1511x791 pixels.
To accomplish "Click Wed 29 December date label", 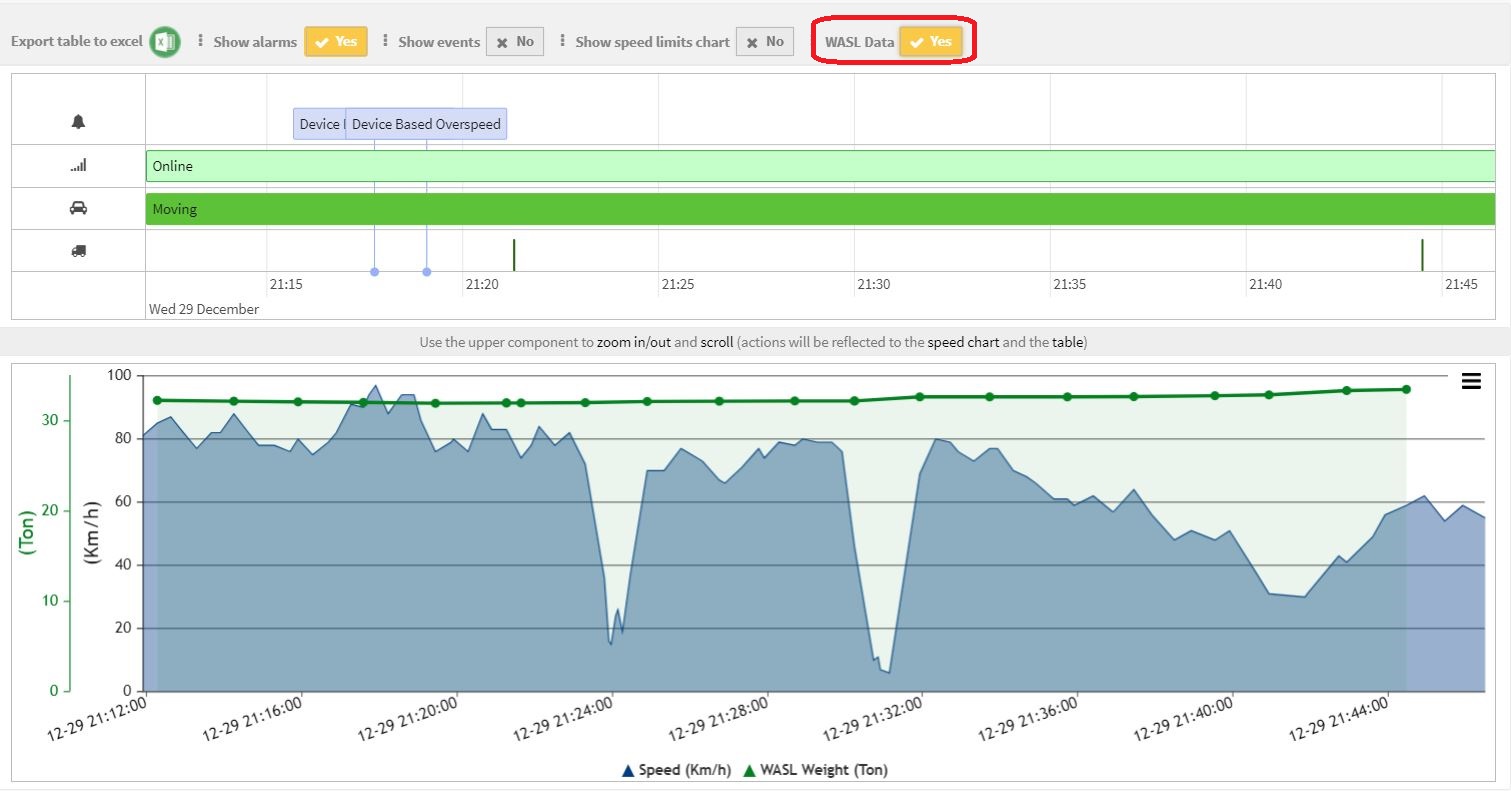I will click(x=204, y=309).
